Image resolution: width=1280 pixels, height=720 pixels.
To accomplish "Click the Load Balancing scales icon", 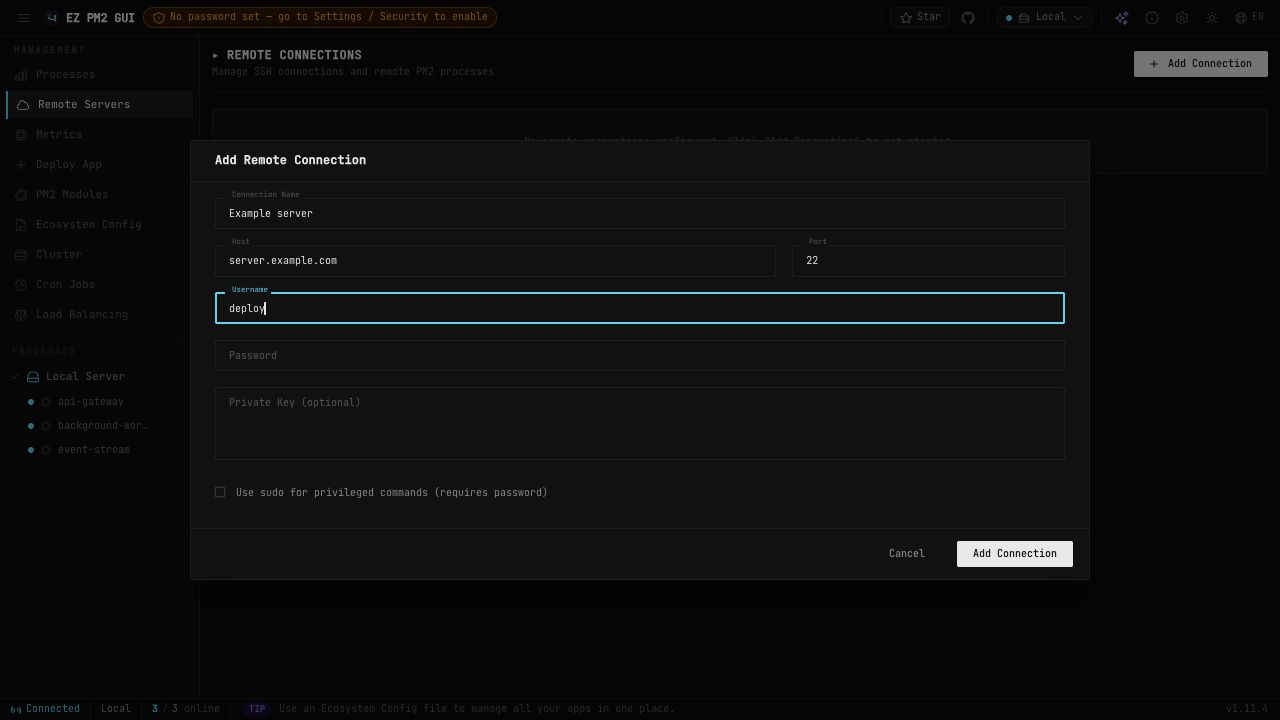I will click(x=21, y=315).
